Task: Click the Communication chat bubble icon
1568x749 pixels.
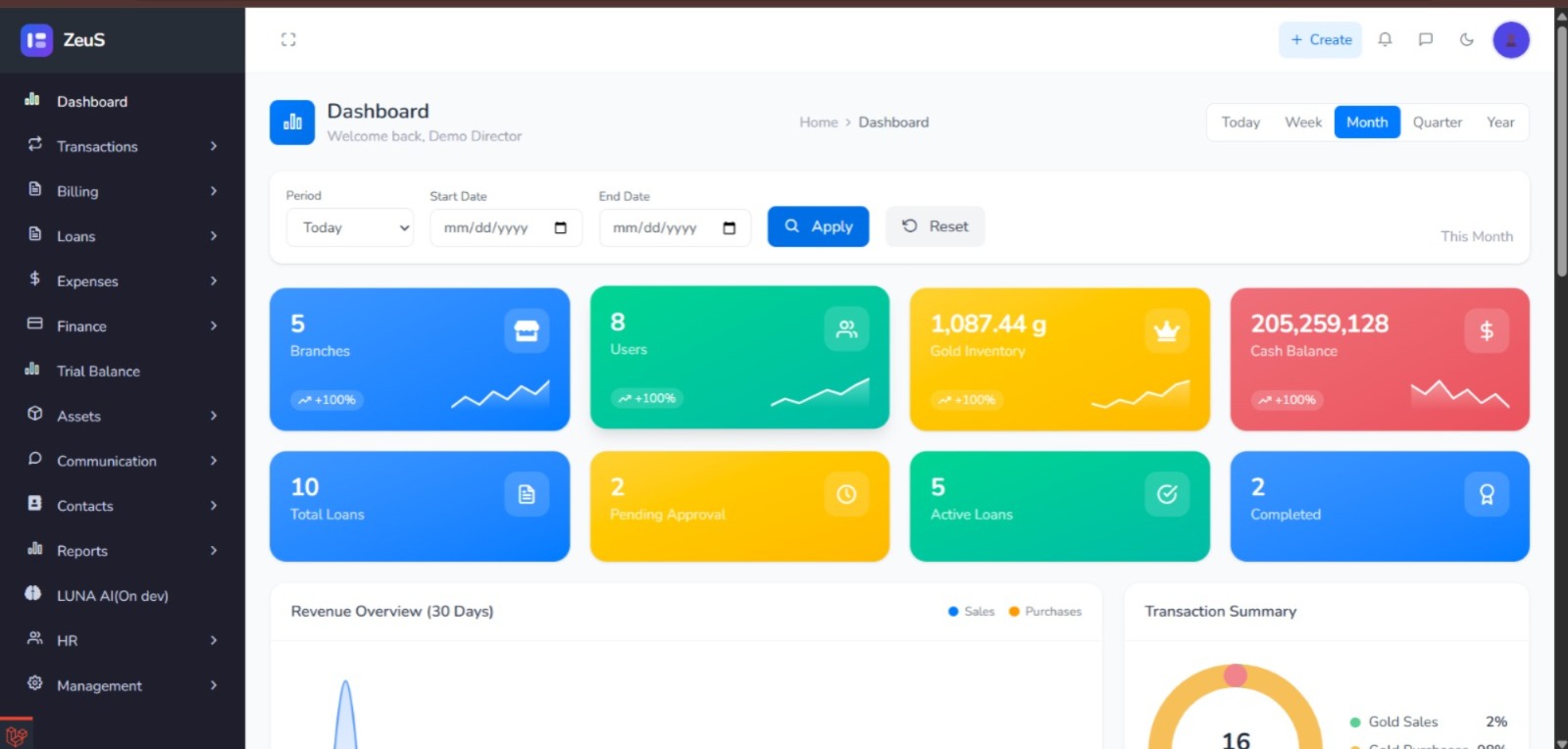Action: click(35, 458)
